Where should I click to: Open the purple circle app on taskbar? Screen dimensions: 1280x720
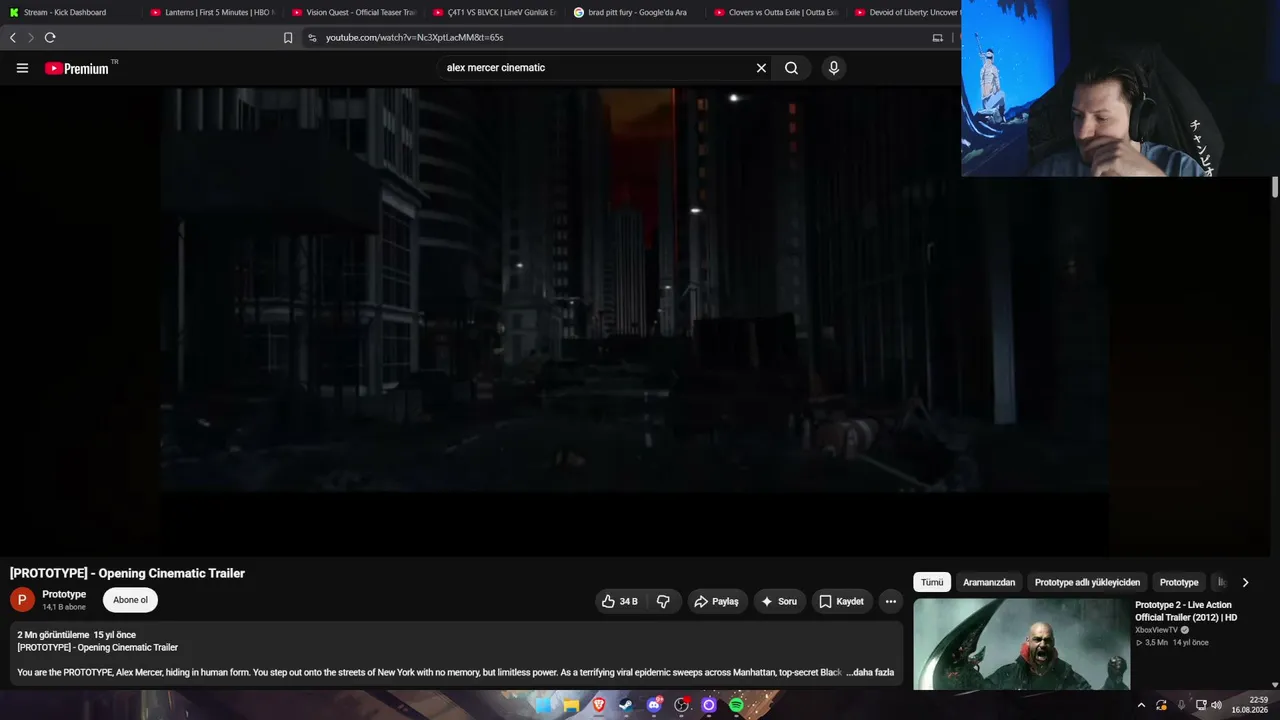[x=709, y=705]
